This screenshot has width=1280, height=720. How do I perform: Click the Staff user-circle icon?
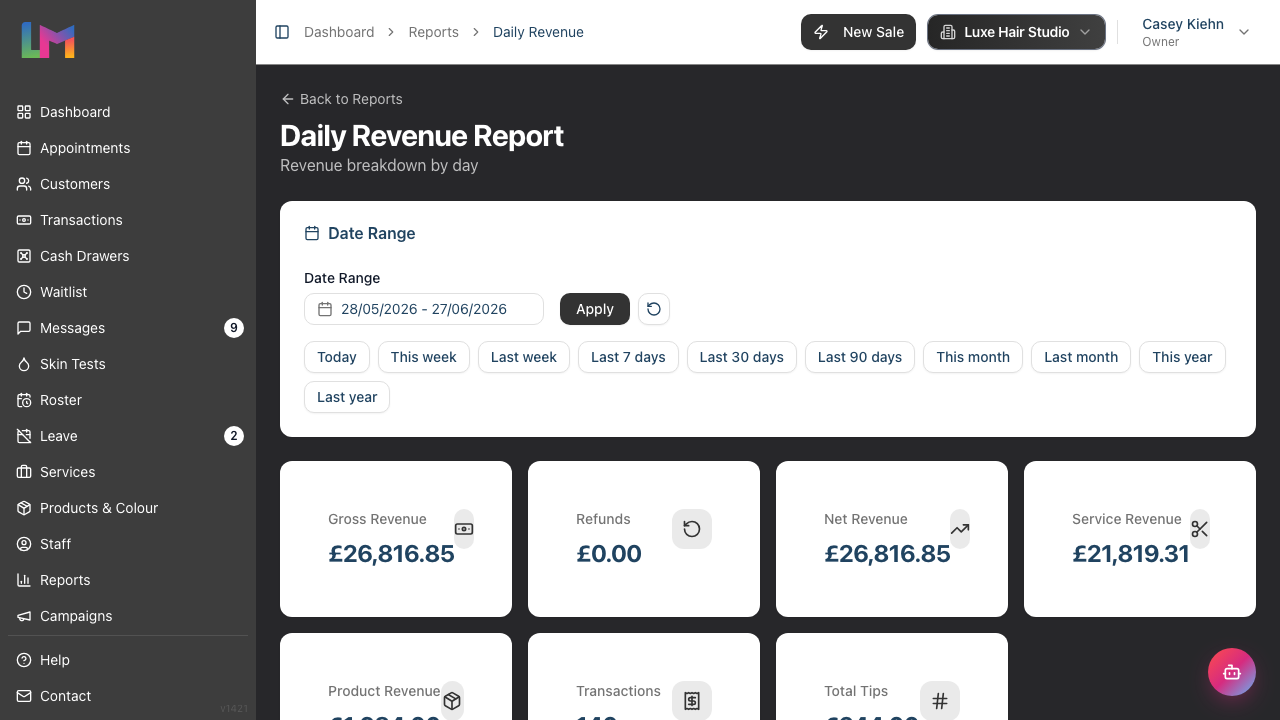tap(24, 544)
